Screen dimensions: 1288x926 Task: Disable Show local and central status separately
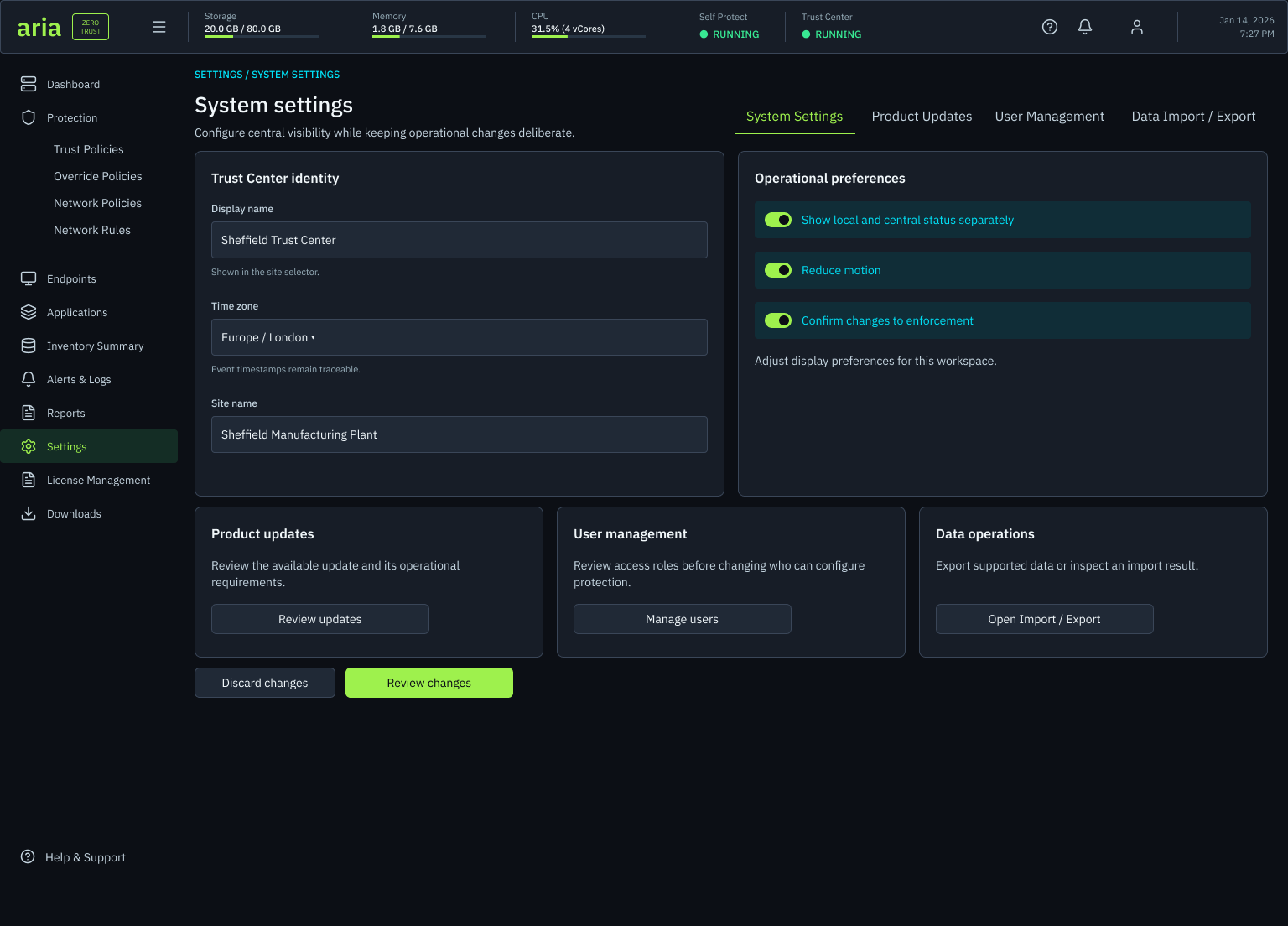[x=778, y=220]
